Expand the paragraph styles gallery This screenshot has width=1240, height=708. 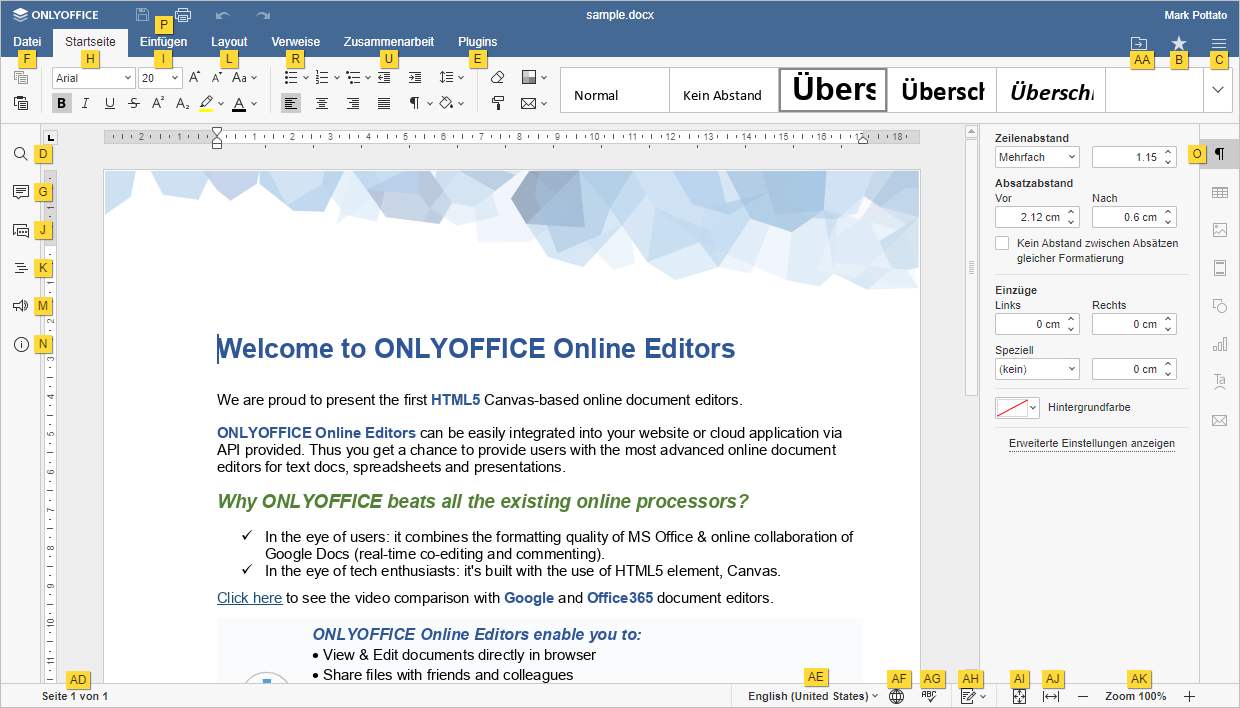[x=1218, y=90]
